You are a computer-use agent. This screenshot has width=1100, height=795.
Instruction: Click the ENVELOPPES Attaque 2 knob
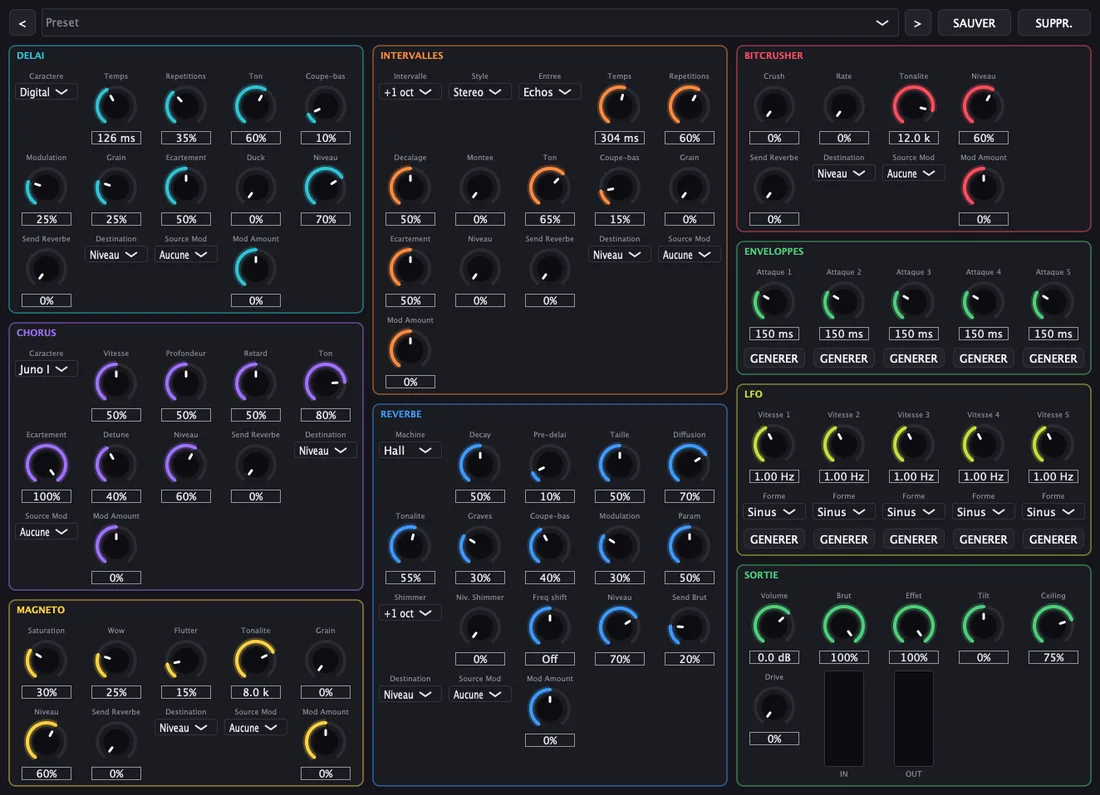pos(843,302)
